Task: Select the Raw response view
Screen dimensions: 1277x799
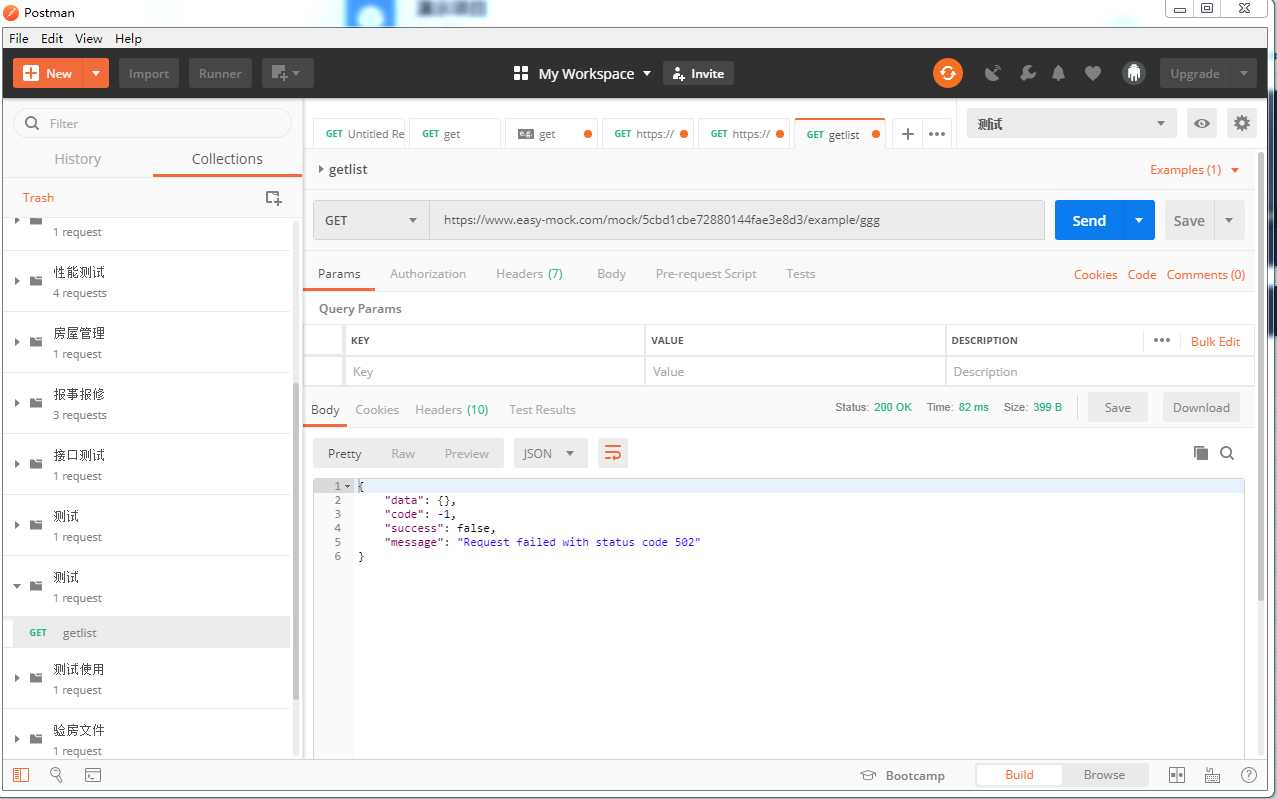Action: click(x=403, y=453)
